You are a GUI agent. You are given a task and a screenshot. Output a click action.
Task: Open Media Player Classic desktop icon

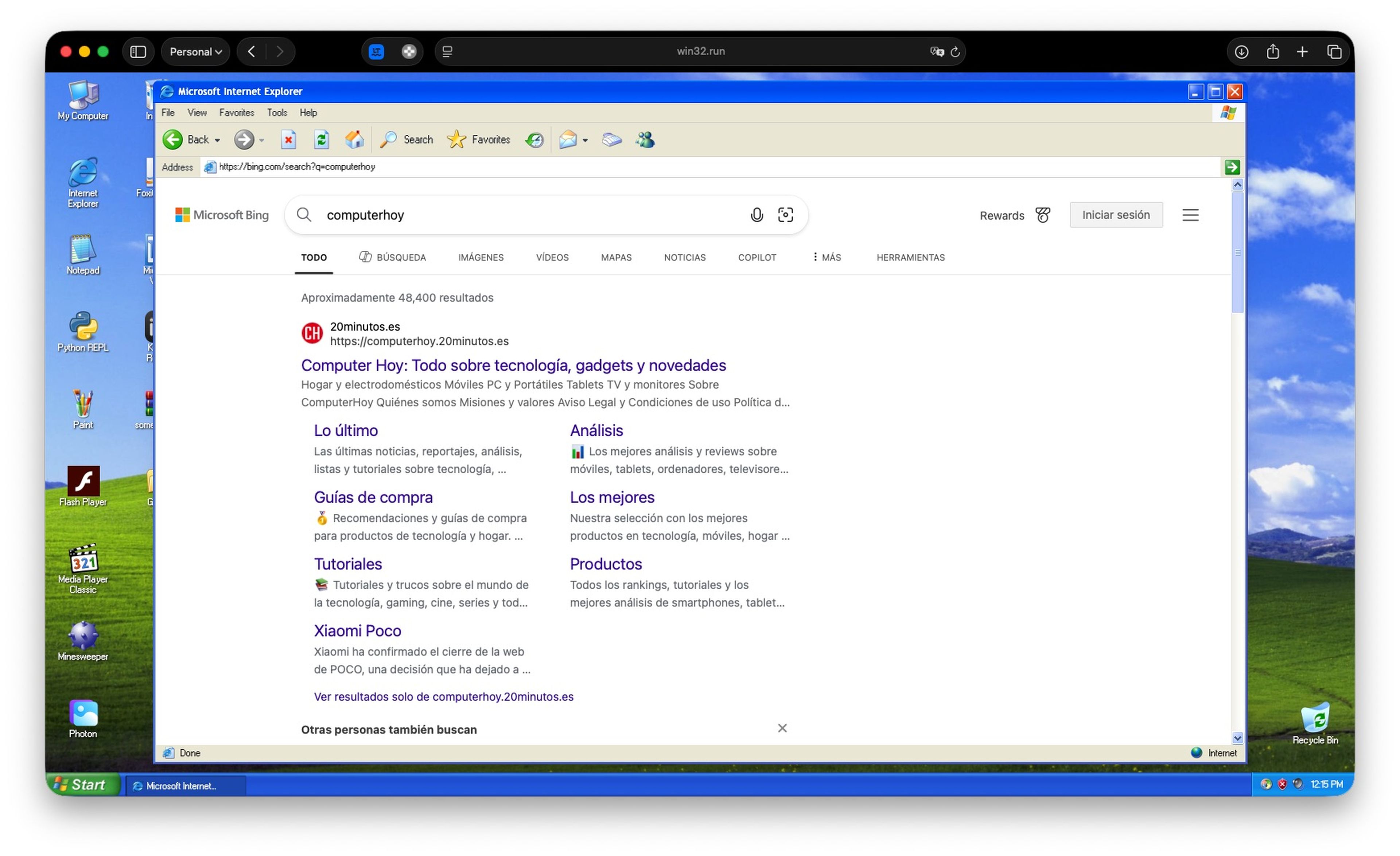coord(83,569)
